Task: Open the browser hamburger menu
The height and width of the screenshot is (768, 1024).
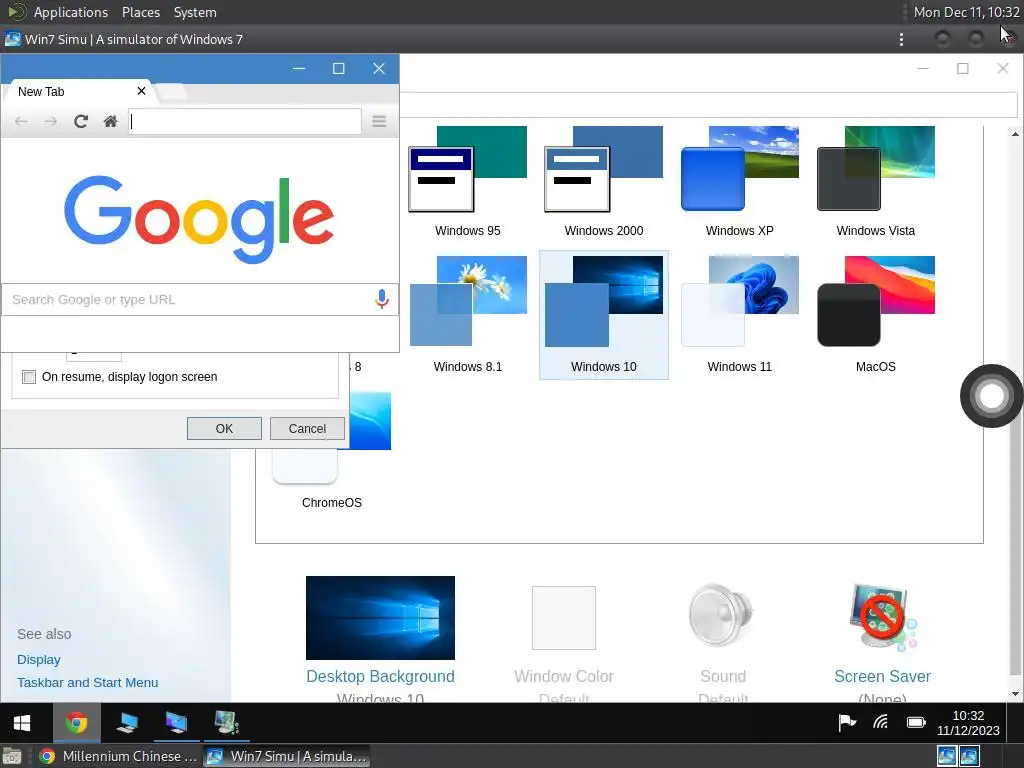Action: pyautogui.click(x=379, y=121)
